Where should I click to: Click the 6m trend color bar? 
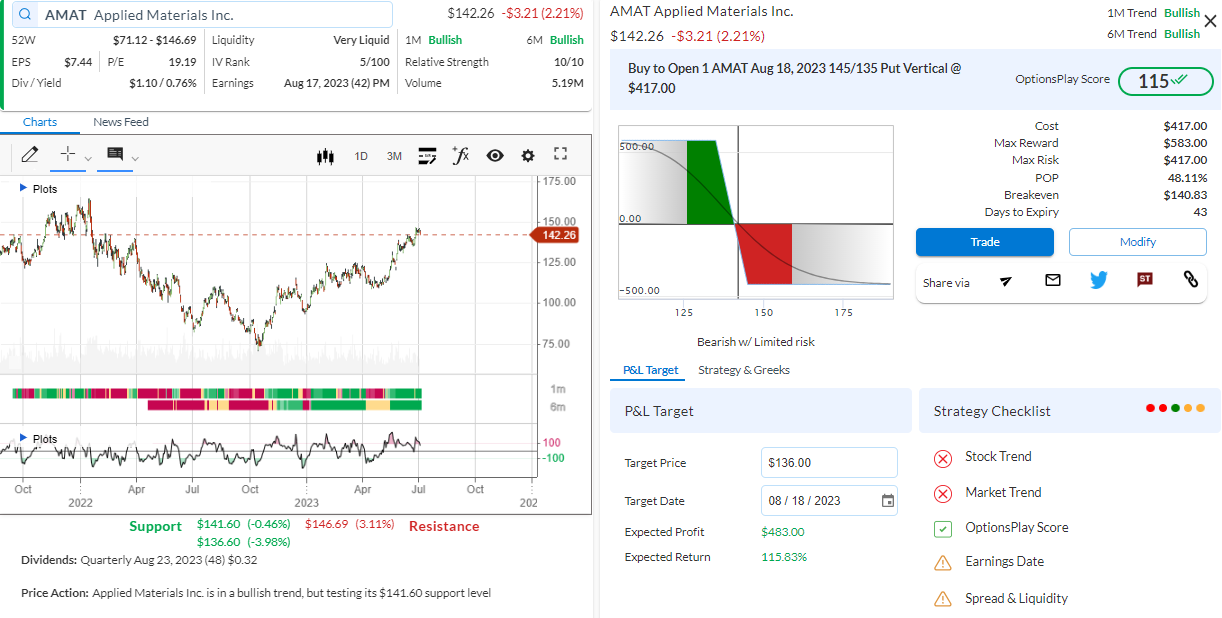coord(284,405)
